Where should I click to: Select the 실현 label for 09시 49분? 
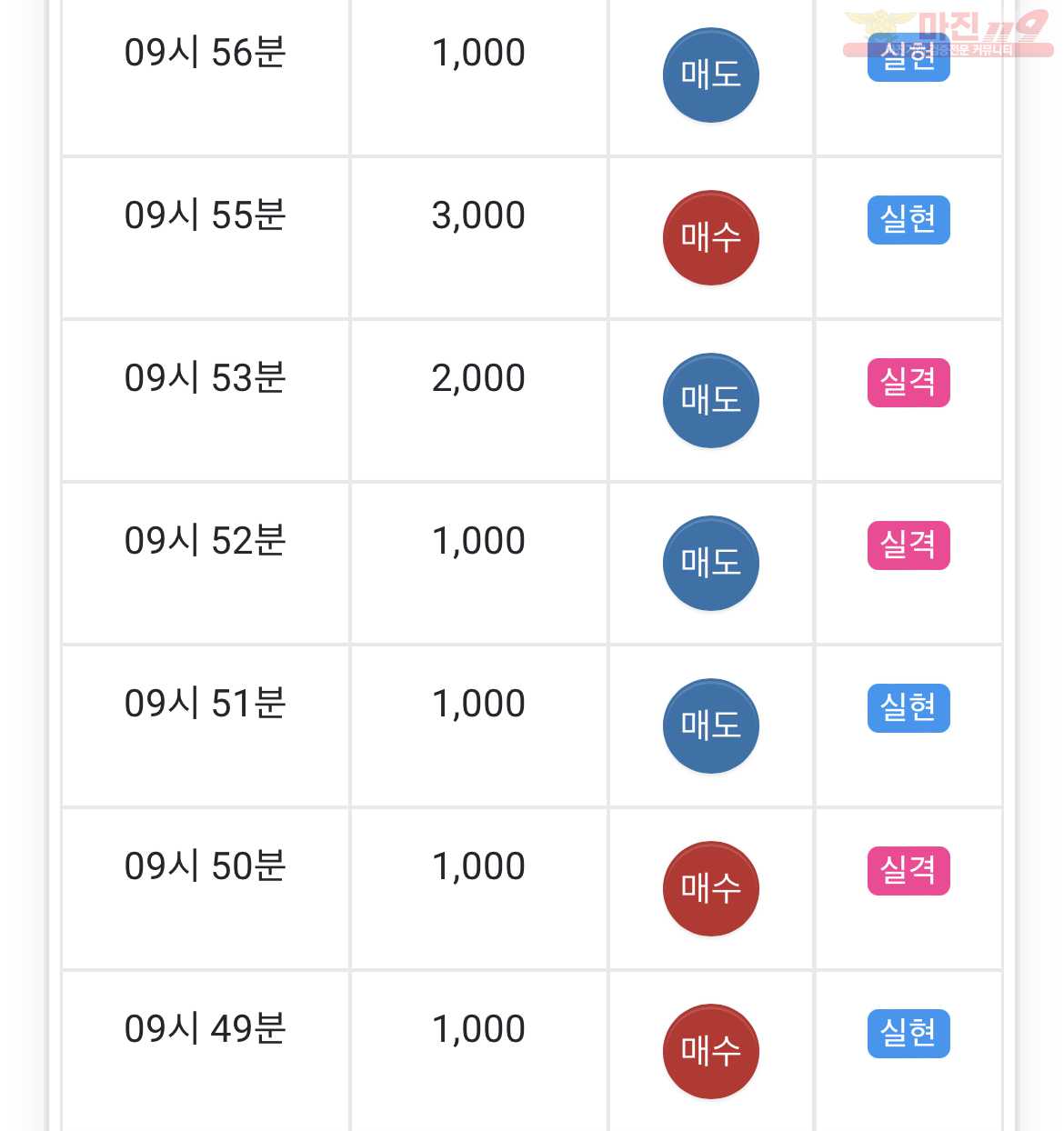click(x=908, y=1034)
